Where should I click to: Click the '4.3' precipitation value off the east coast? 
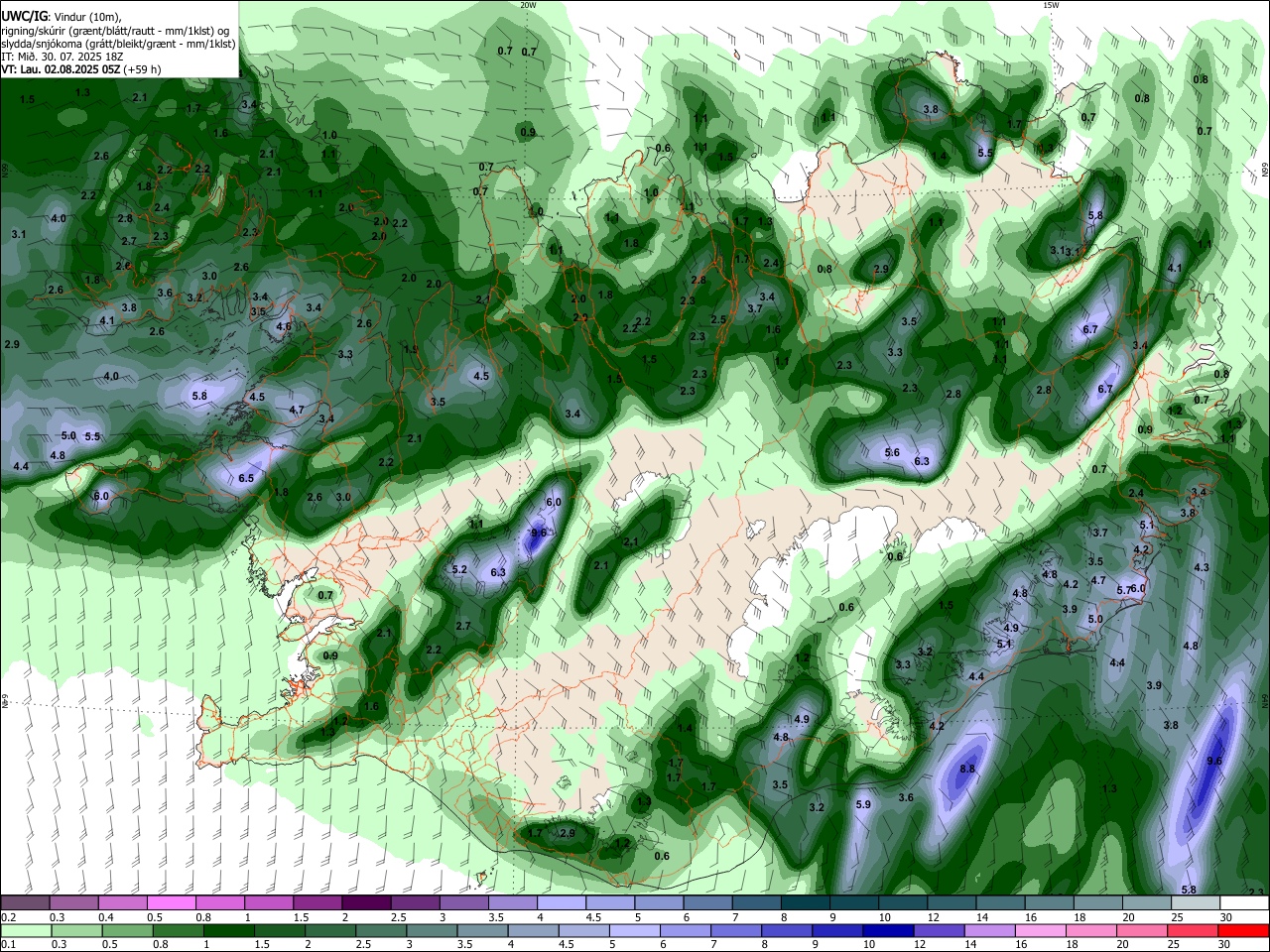1201,567
